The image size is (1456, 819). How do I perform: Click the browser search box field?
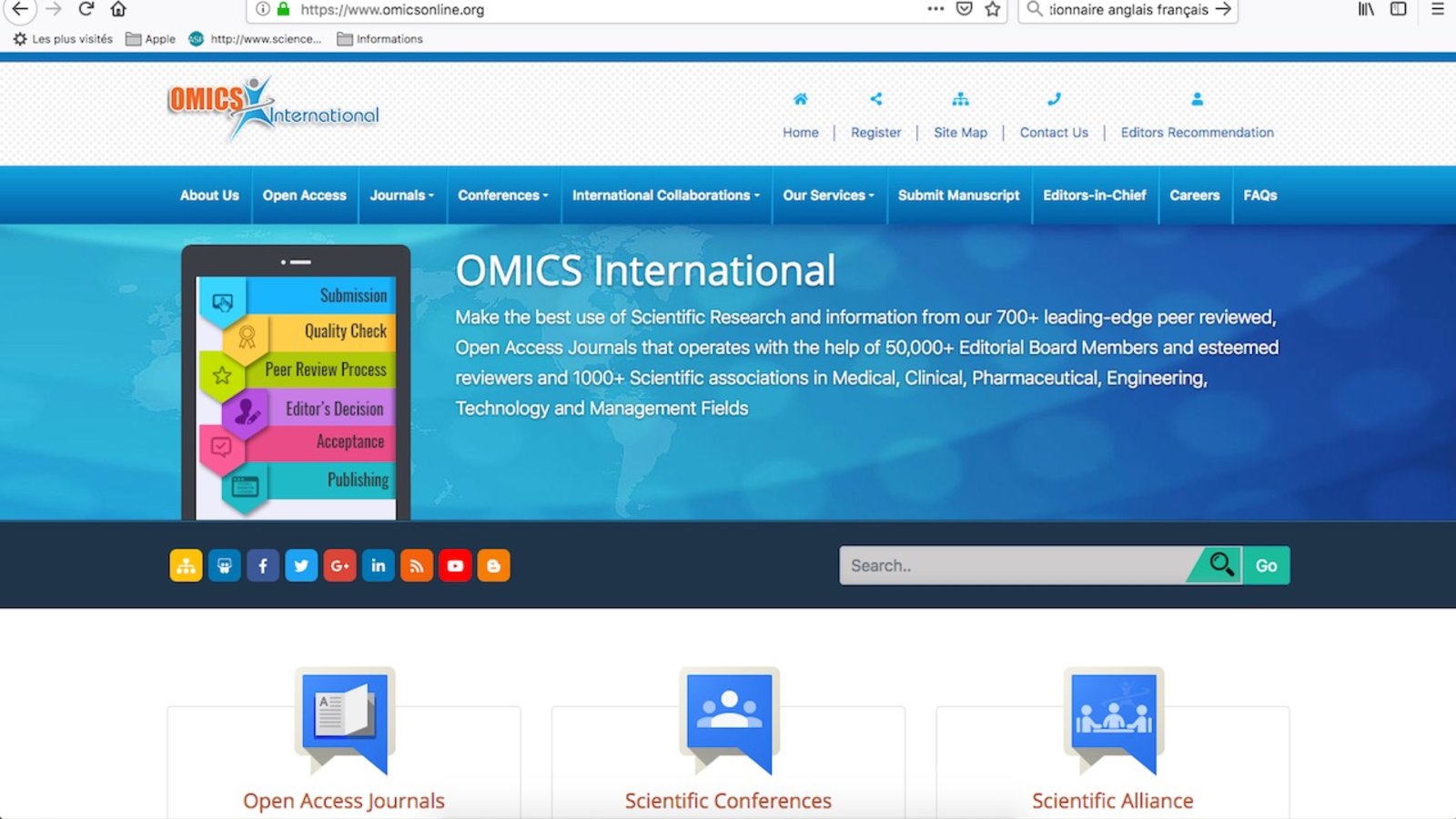click(1128, 9)
